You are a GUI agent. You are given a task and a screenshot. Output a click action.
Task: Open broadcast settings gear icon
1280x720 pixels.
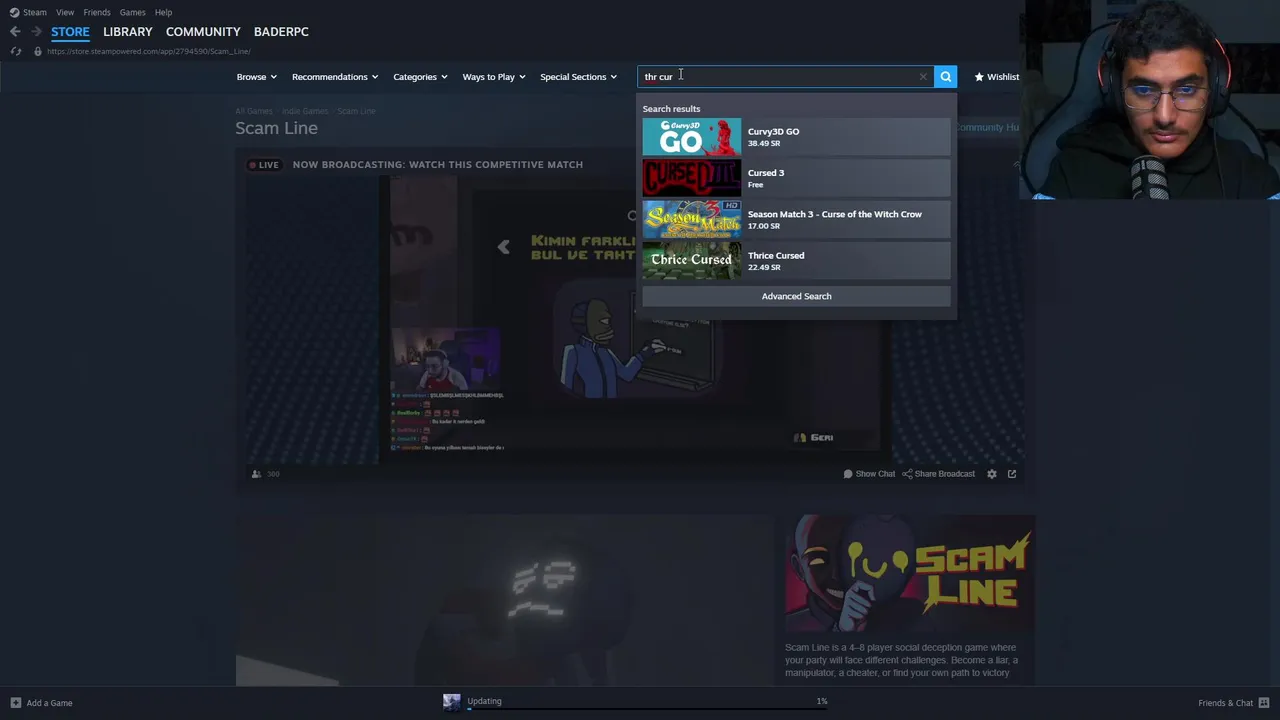pyautogui.click(x=992, y=474)
